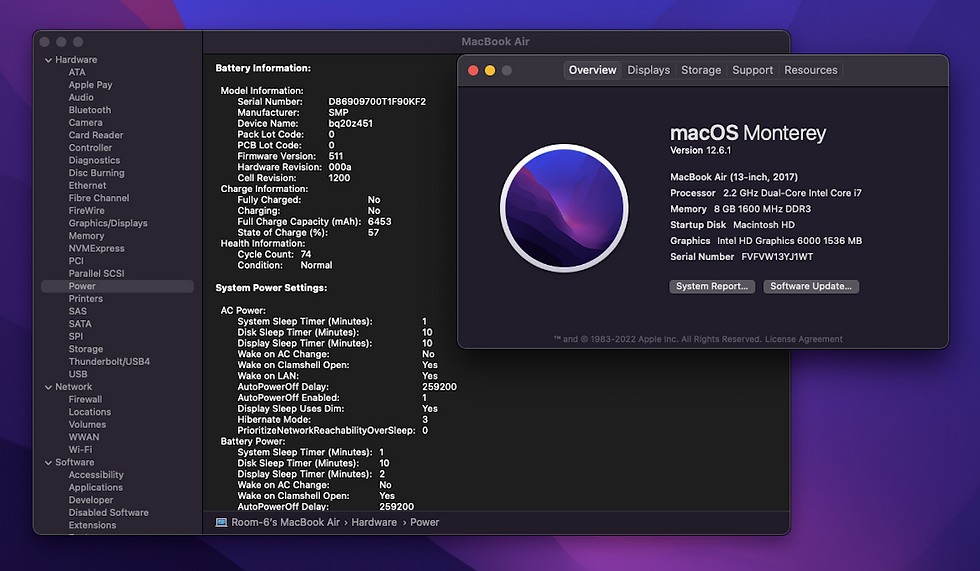
Task: Click the Software Update button
Action: point(811,286)
